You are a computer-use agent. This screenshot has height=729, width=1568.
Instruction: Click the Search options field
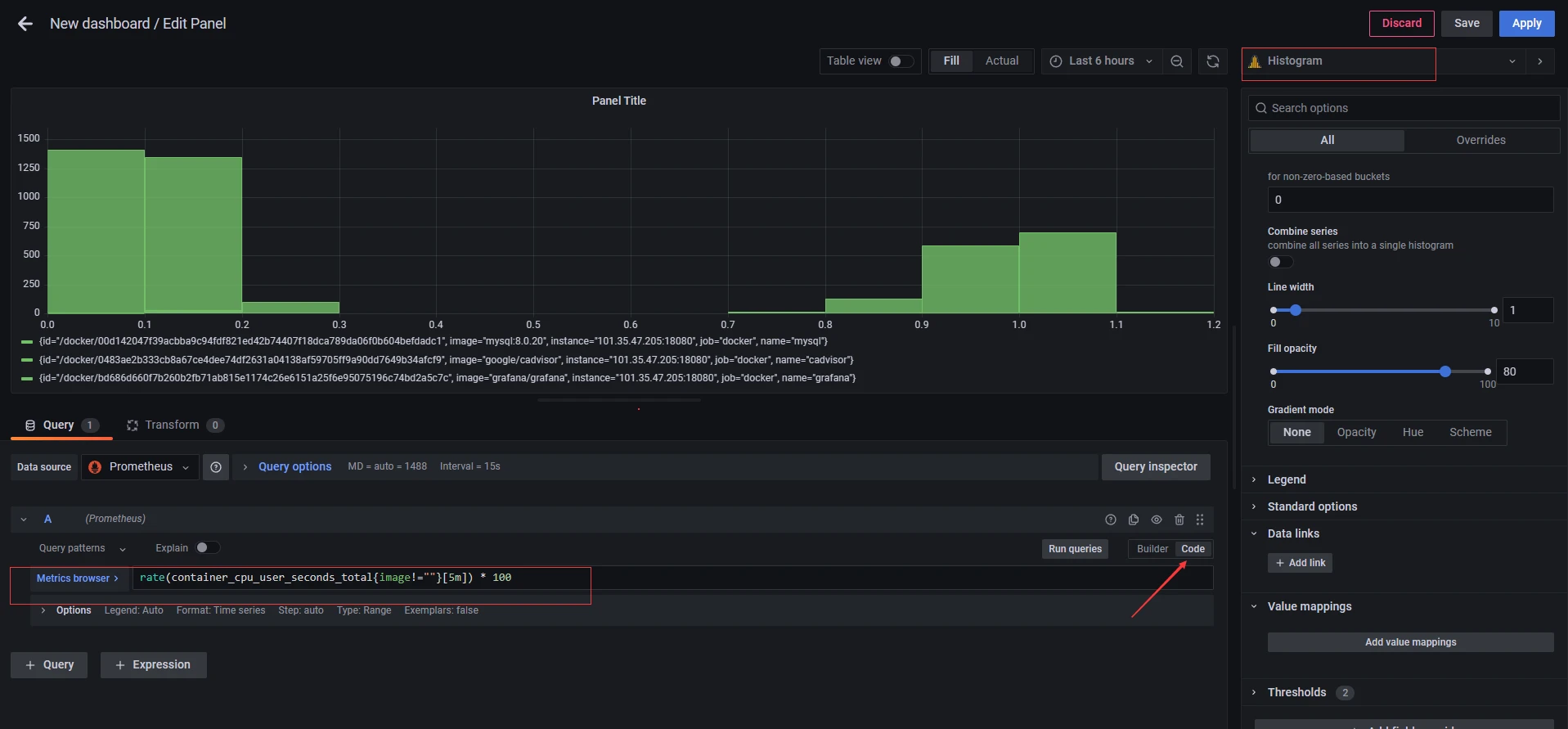coord(1404,108)
